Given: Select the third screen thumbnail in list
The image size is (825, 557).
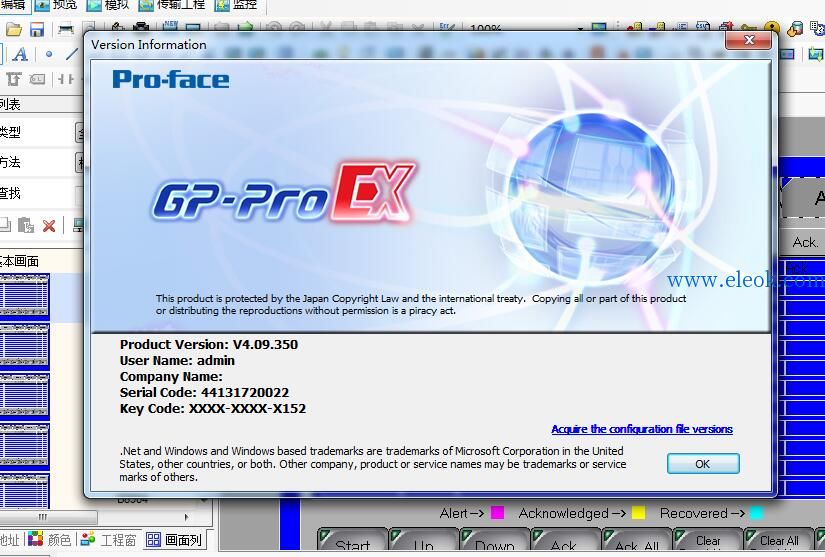Looking at the screenshot, I should pos(24,397).
